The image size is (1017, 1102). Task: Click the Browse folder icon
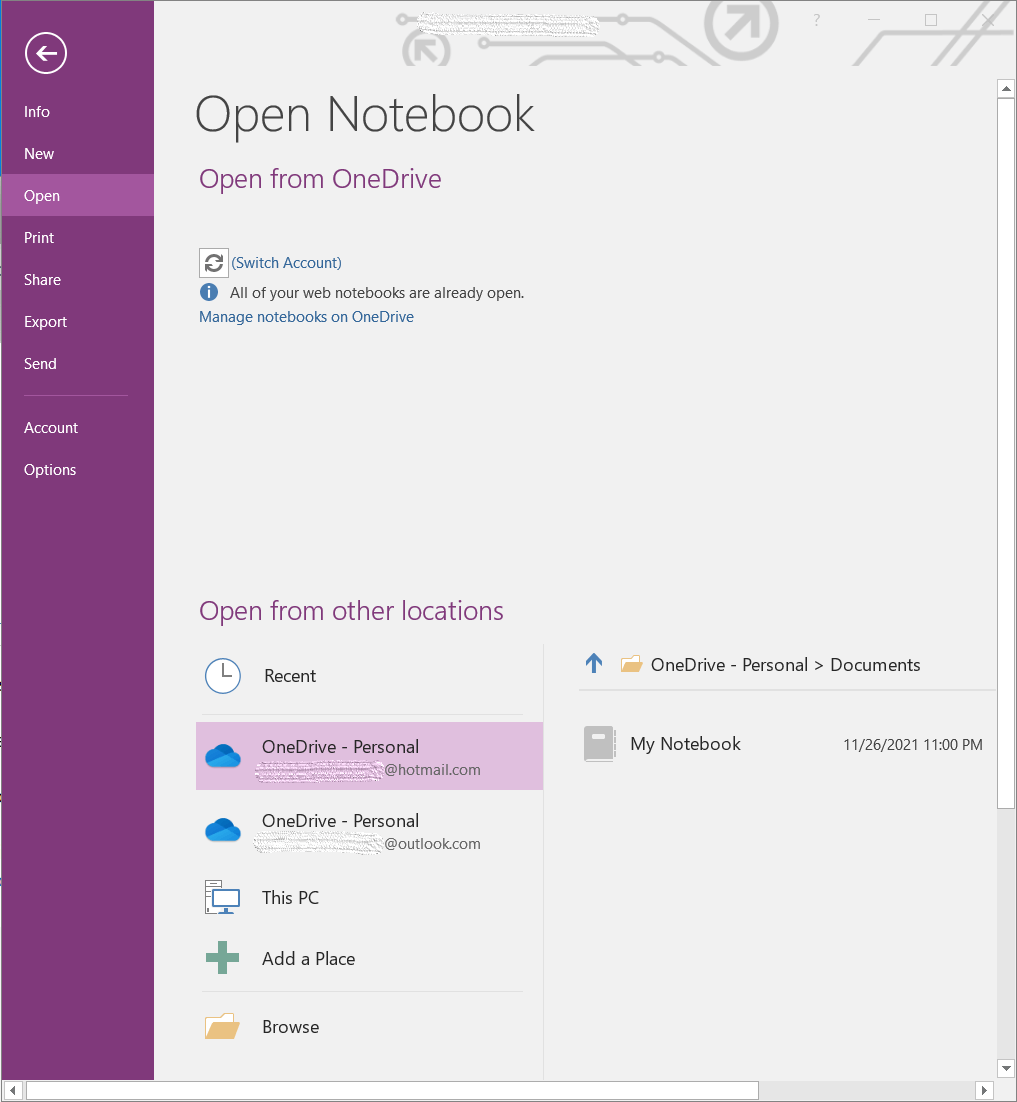coord(222,1026)
